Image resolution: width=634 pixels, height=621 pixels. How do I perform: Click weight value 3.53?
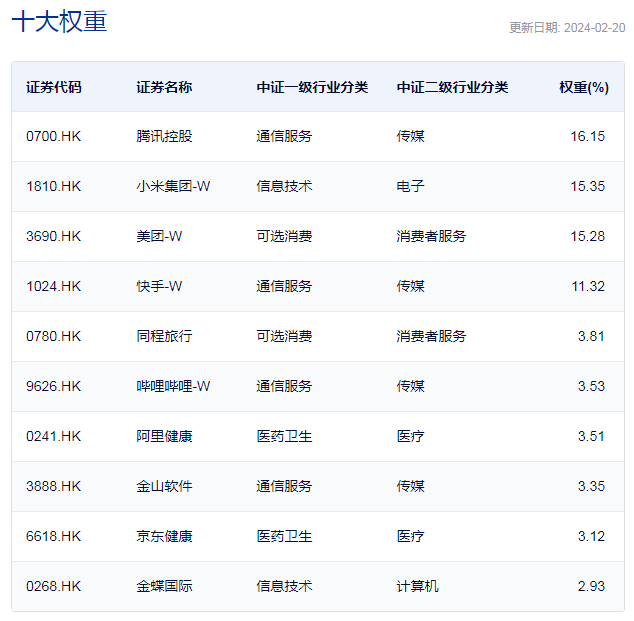[591, 386]
